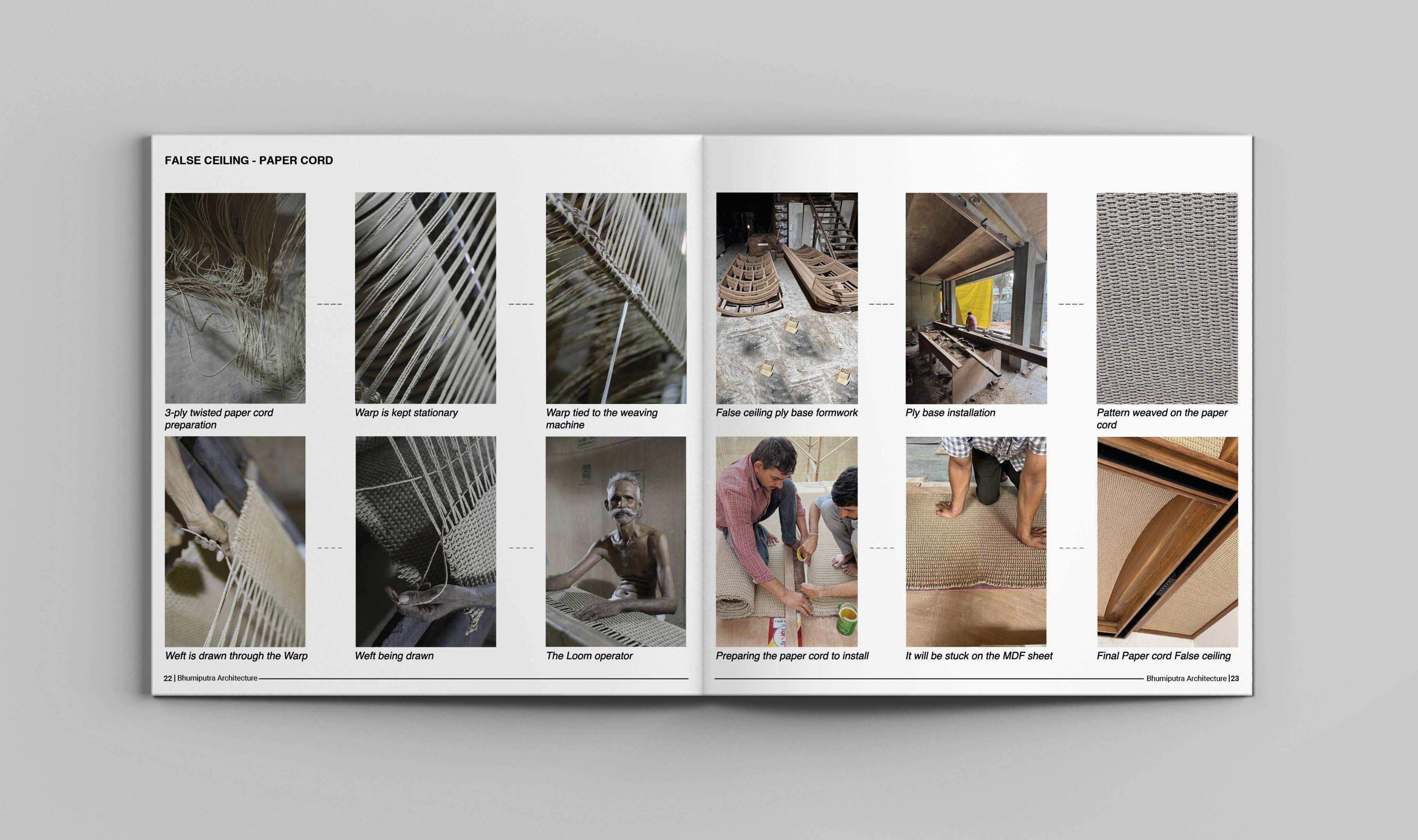Viewport: 1418px width, 840px height.
Task: Click the woven pattern texture image
Action: pyautogui.click(x=1167, y=298)
